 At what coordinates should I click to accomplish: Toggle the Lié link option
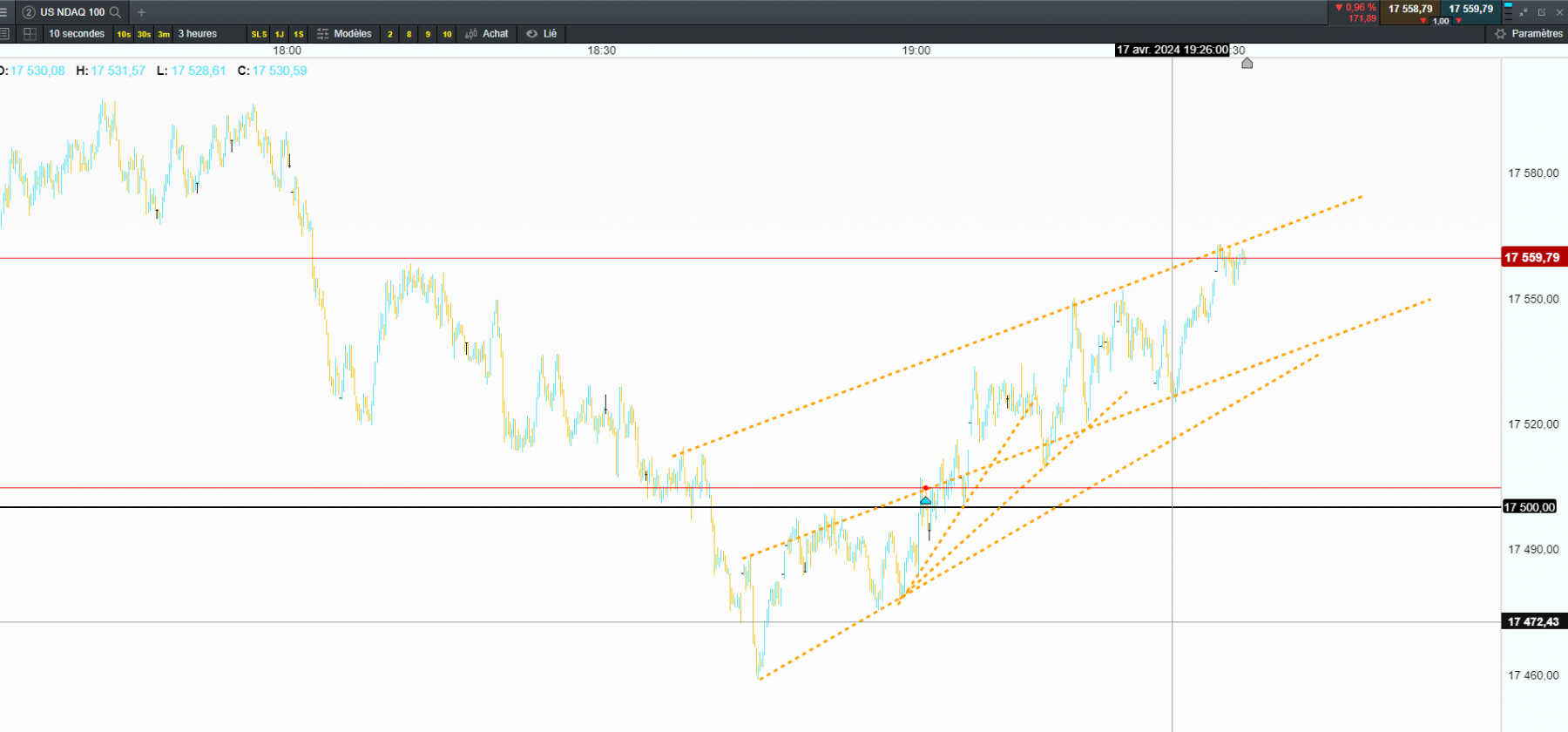[541, 34]
